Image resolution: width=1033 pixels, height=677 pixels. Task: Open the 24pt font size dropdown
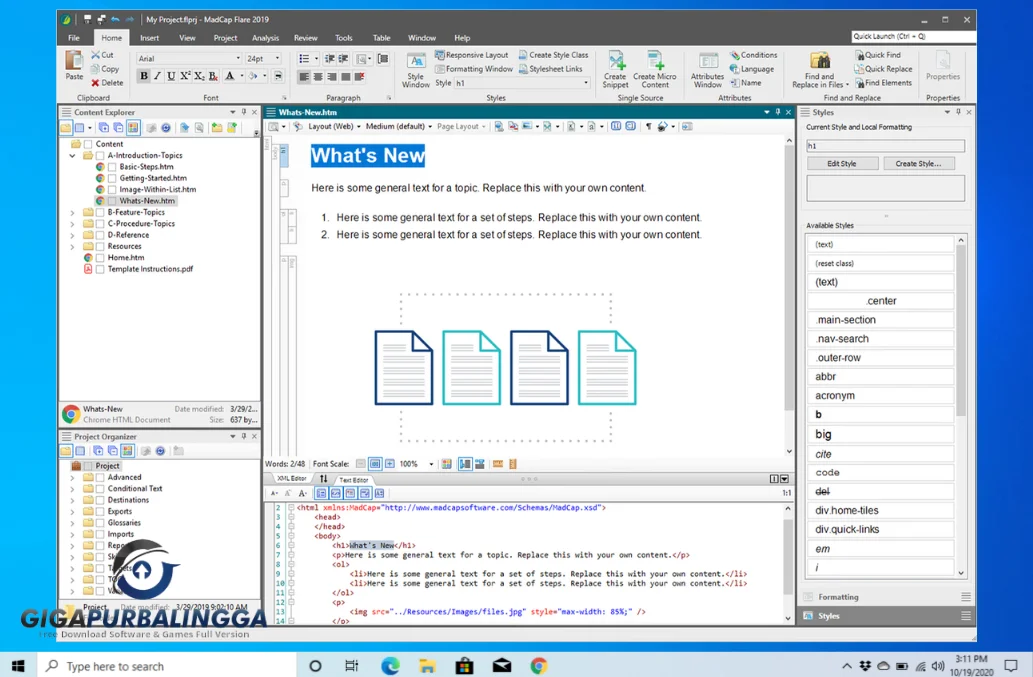click(x=277, y=59)
